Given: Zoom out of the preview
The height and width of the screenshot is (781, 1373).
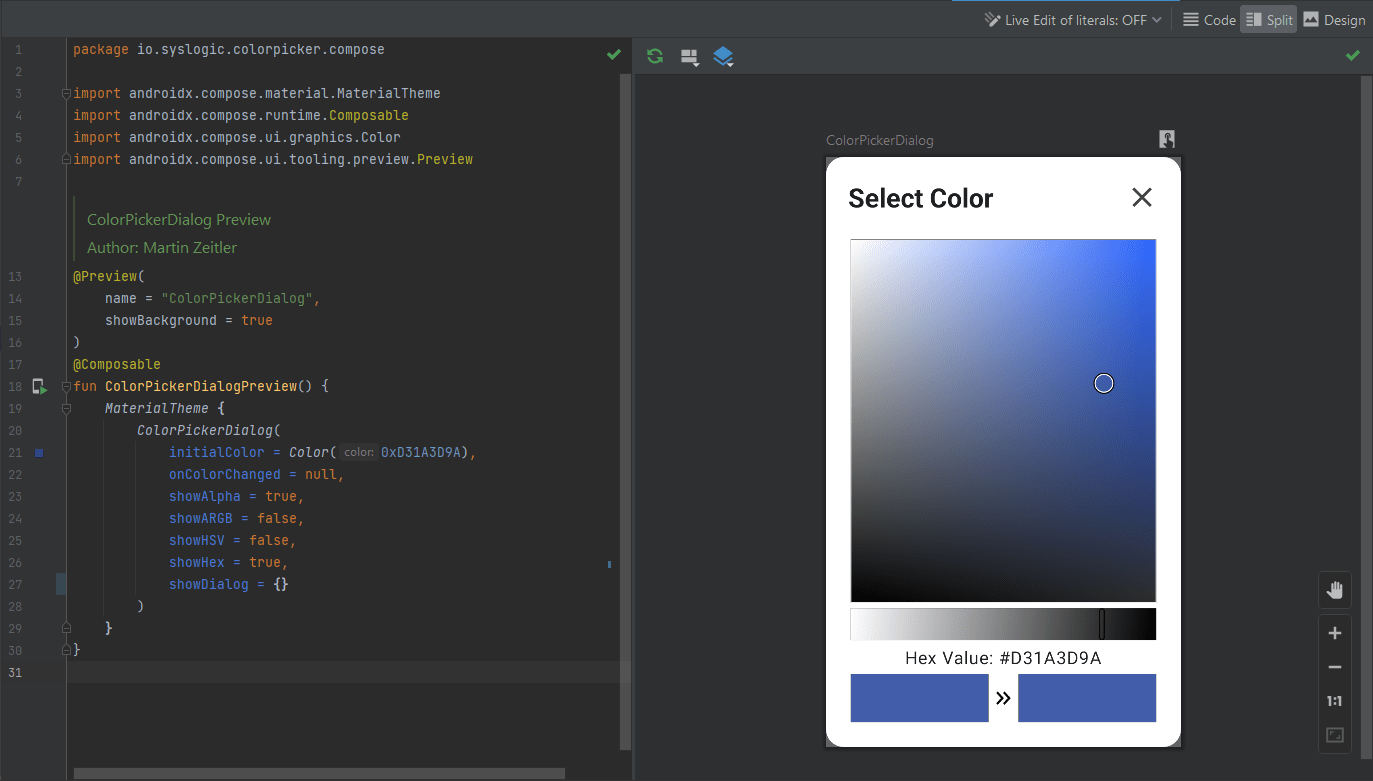Looking at the screenshot, I should pos(1334,666).
